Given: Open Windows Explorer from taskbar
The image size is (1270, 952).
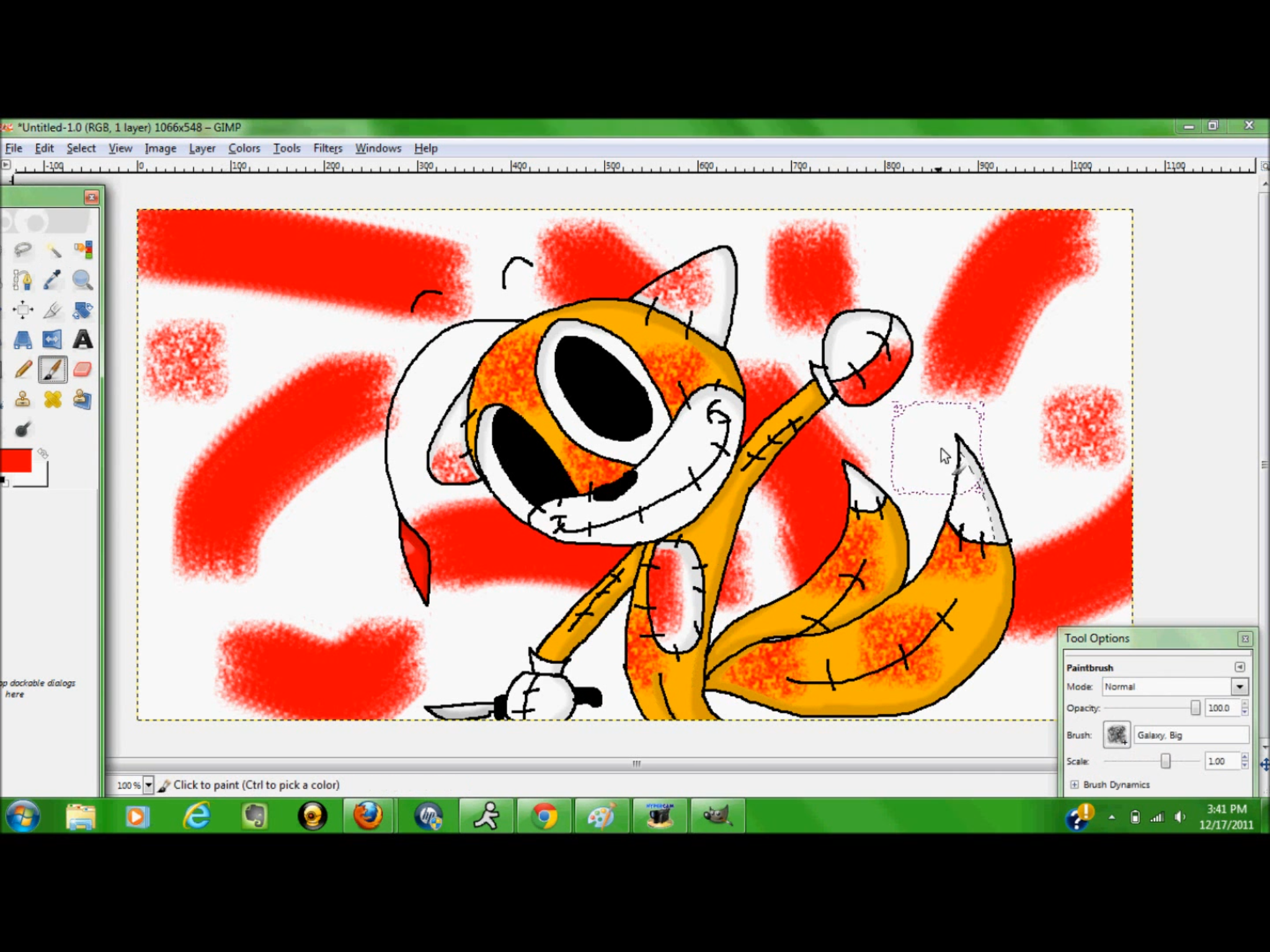Looking at the screenshot, I should [81, 816].
